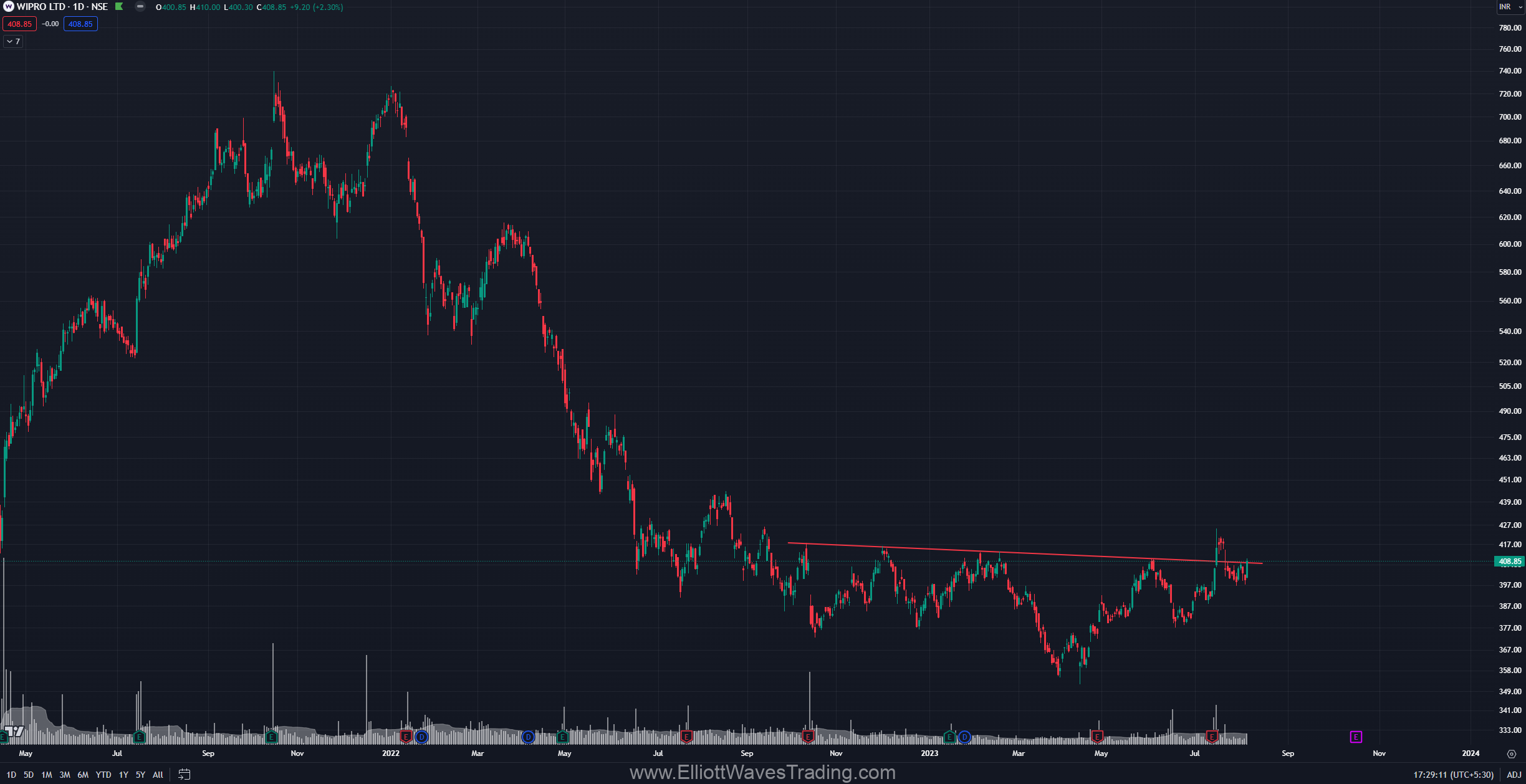Click the WIPRO LTD · 1D · NSE title

(62, 7)
